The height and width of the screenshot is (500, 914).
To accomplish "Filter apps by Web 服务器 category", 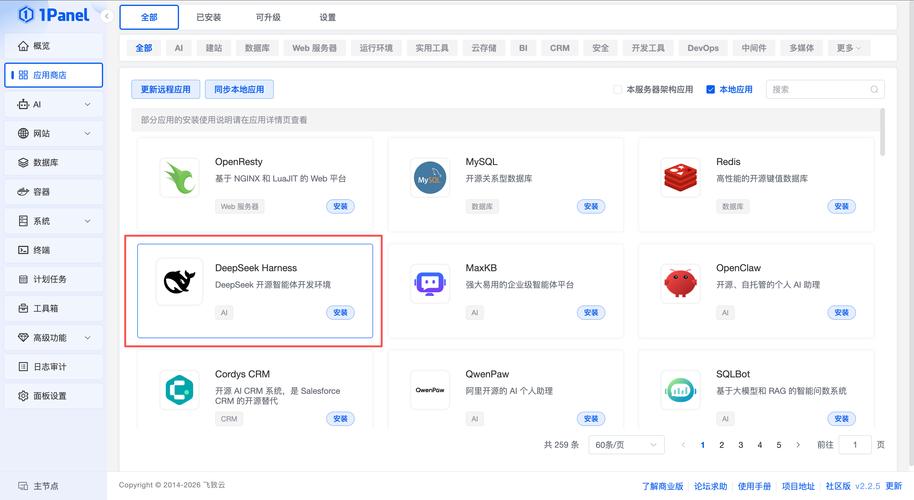I will point(315,48).
